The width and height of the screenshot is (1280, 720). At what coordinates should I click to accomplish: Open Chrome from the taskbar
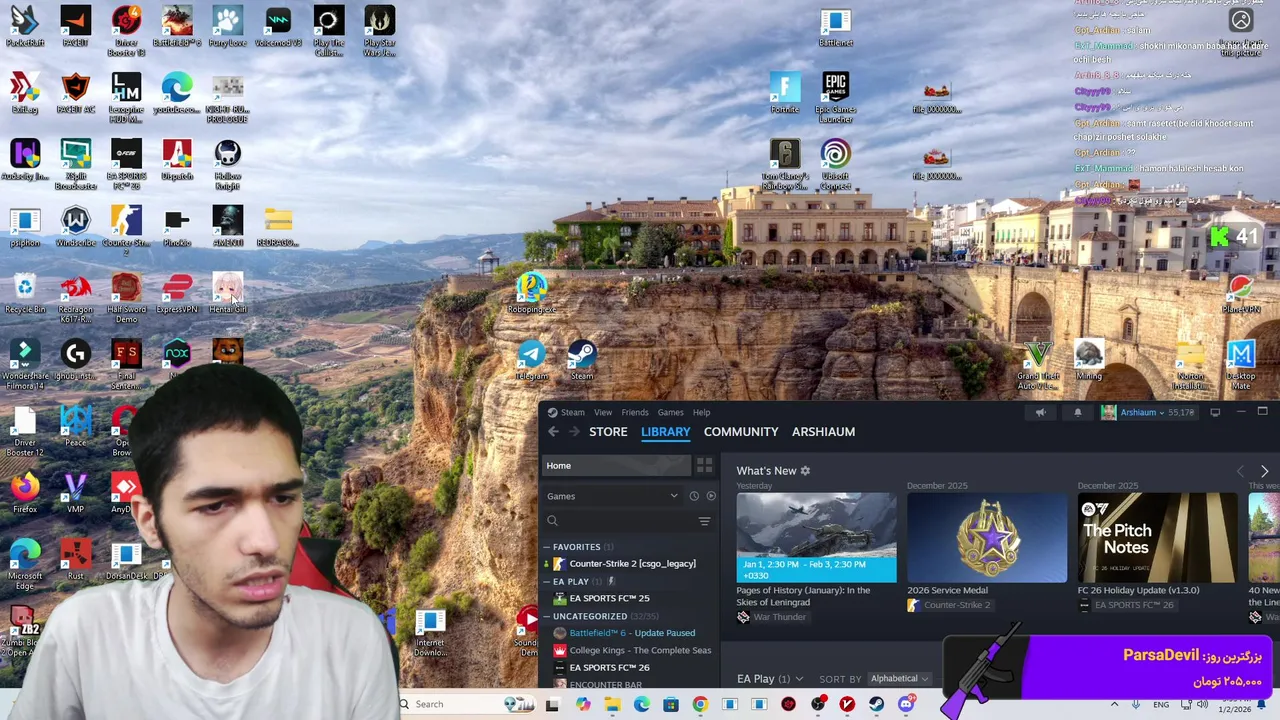click(700, 704)
